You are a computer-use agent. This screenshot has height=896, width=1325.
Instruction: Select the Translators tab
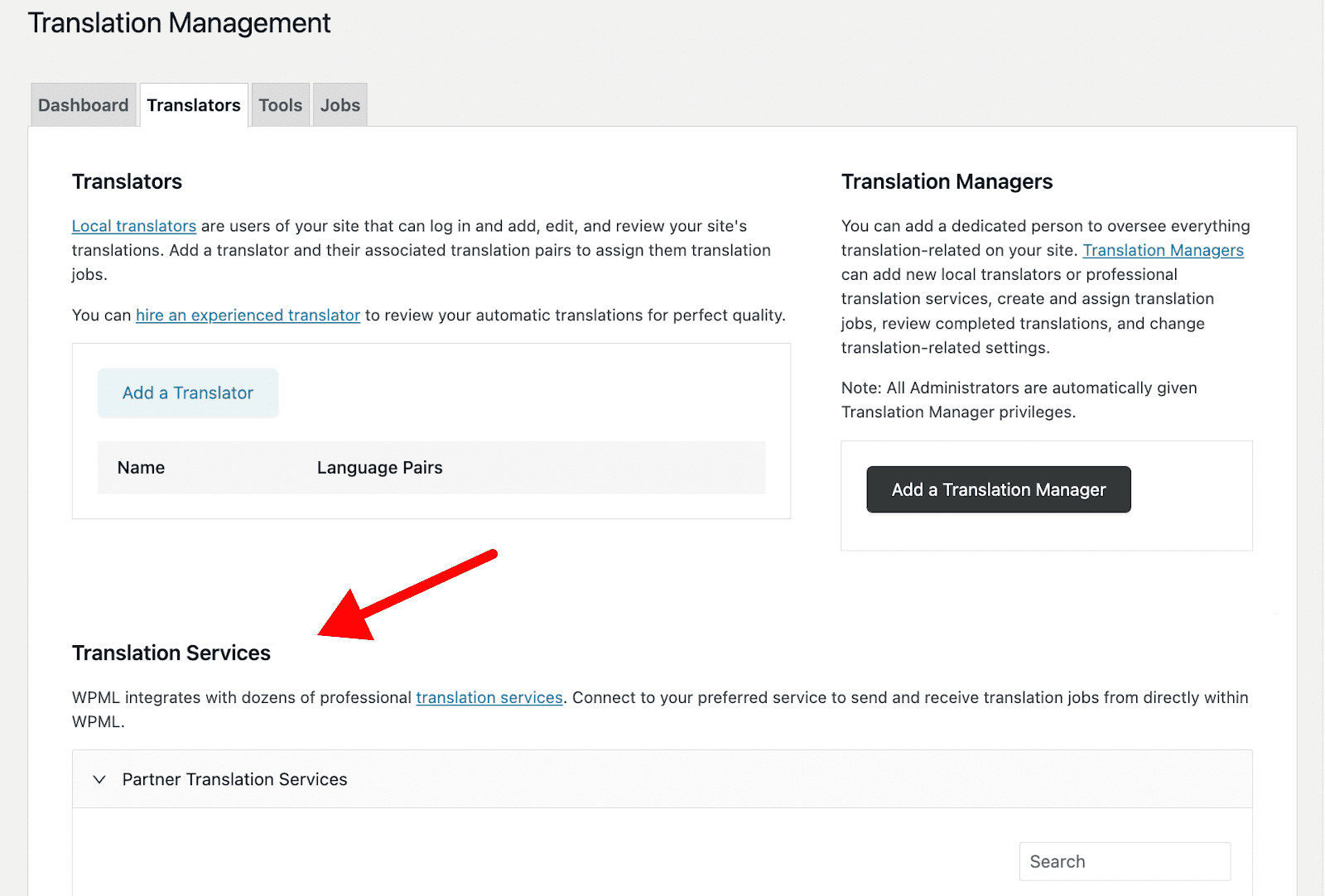coord(193,104)
